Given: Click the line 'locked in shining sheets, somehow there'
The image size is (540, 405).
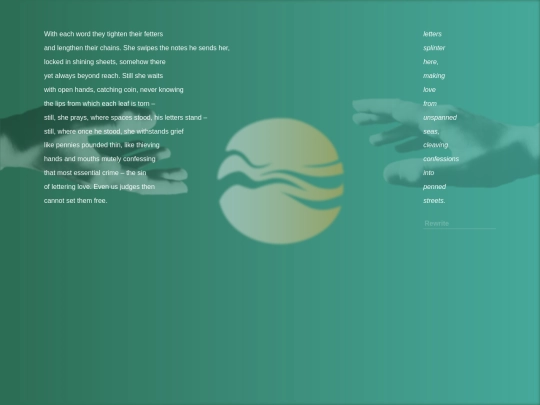Looking at the screenshot, I should pyautogui.click(x=105, y=62).
